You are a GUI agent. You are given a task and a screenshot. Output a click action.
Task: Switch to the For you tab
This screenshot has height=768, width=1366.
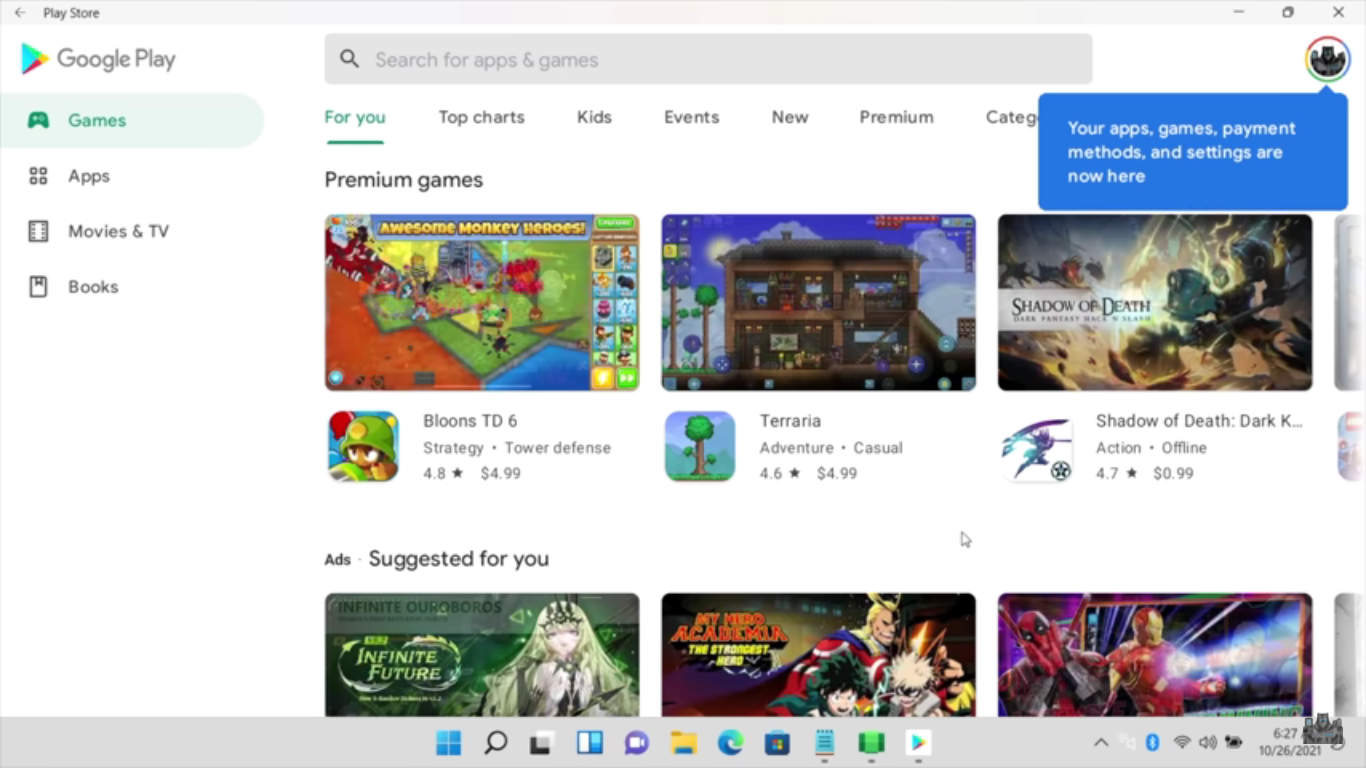pyautogui.click(x=355, y=117)
